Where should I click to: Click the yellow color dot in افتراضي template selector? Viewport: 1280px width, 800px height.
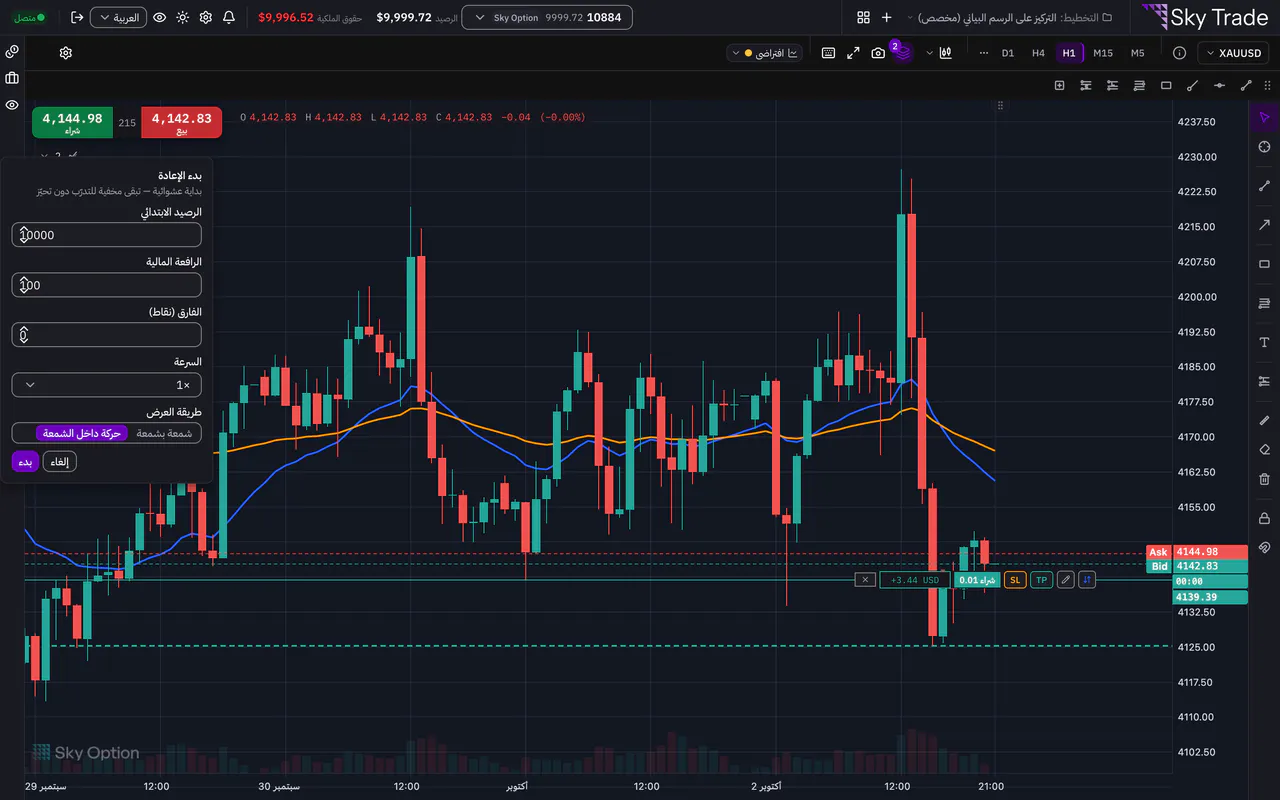click(748, 53)
